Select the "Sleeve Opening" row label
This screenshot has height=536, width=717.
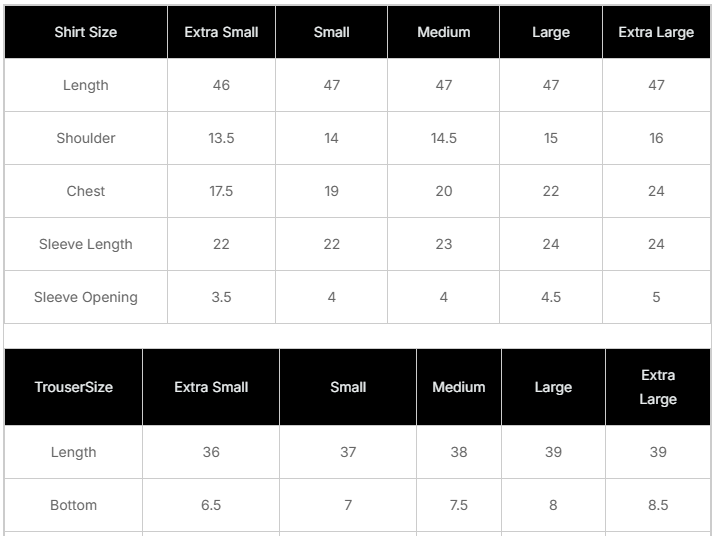pos(86,297)
